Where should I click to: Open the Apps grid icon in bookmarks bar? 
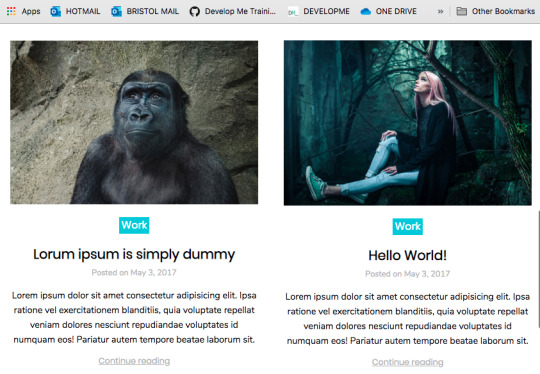(11, 11)
